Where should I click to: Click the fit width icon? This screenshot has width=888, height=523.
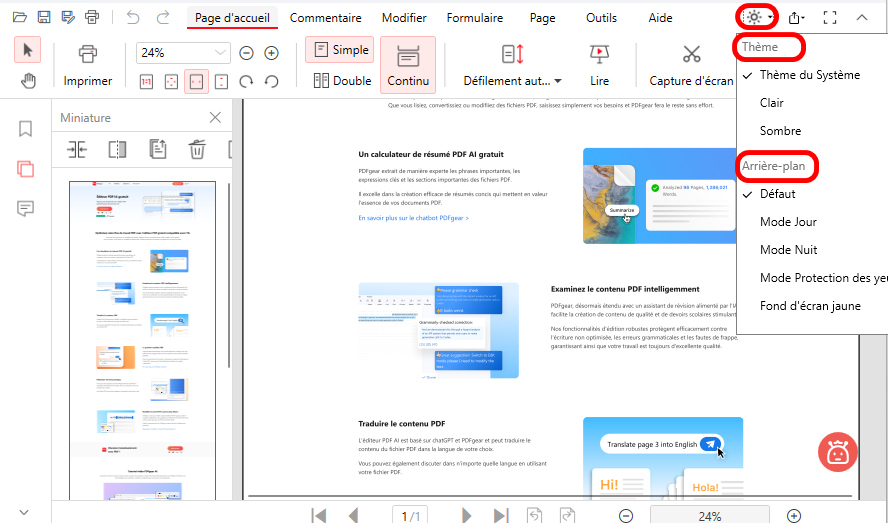coord(196,82)
